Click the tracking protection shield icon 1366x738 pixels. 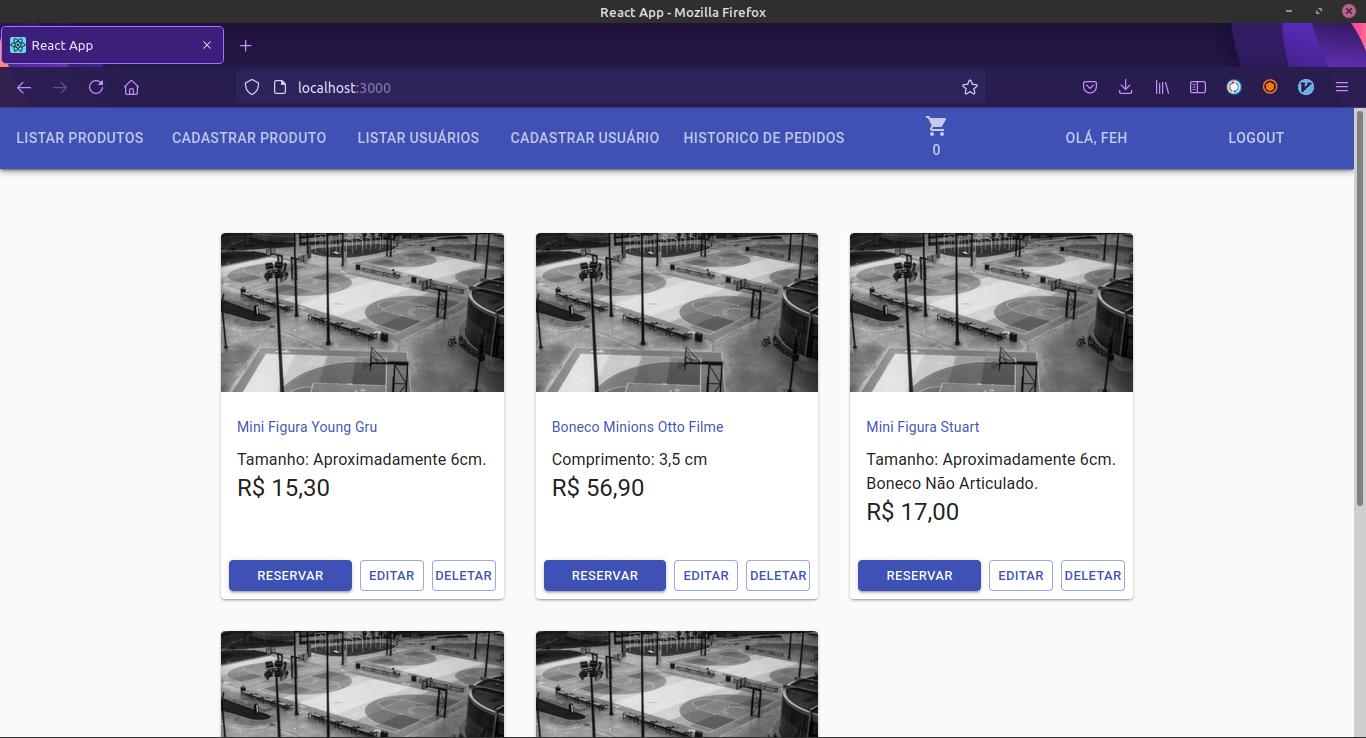tap(252, 88)
